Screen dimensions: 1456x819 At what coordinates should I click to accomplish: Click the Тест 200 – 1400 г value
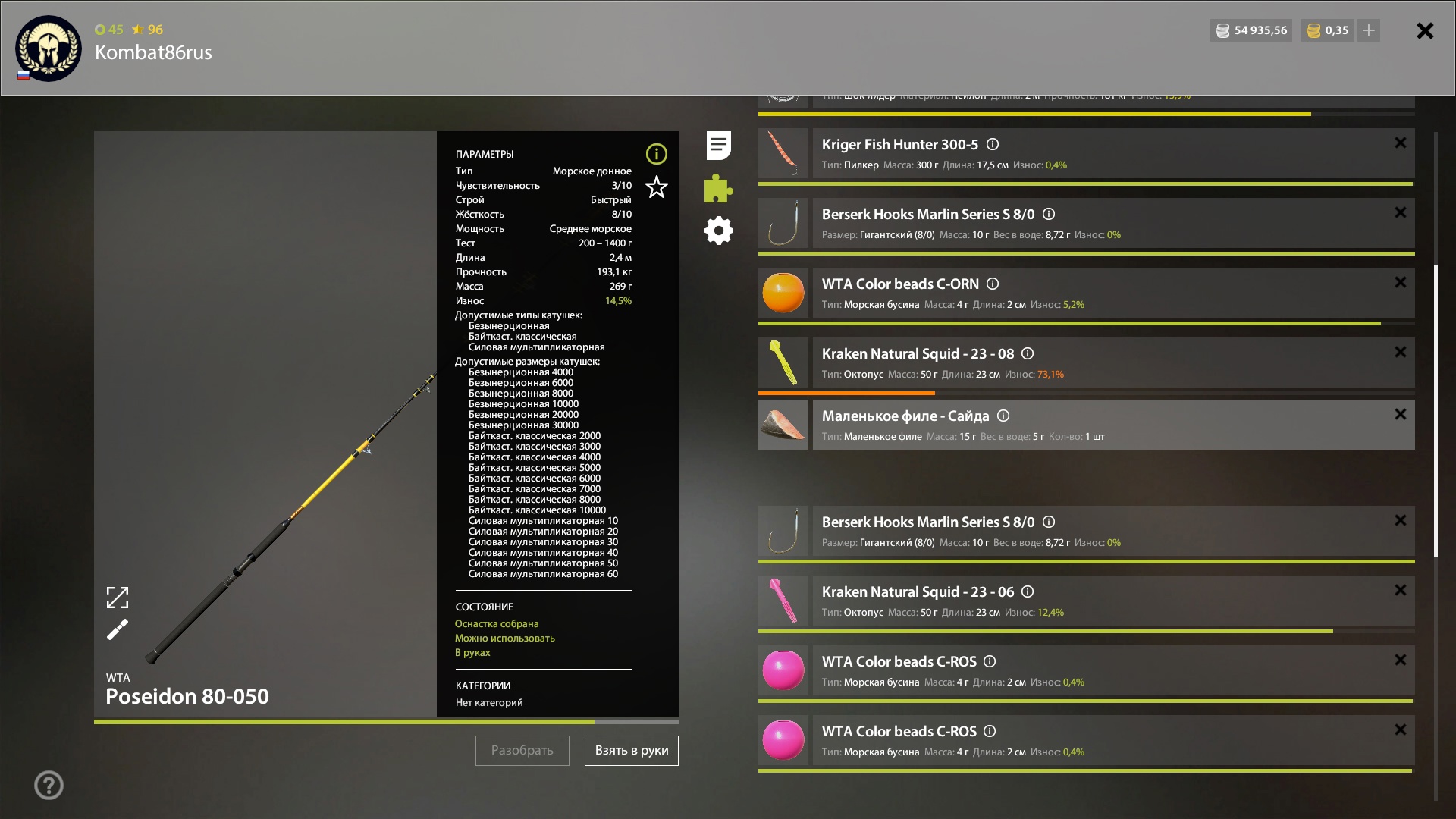click(x=605, y=243)
